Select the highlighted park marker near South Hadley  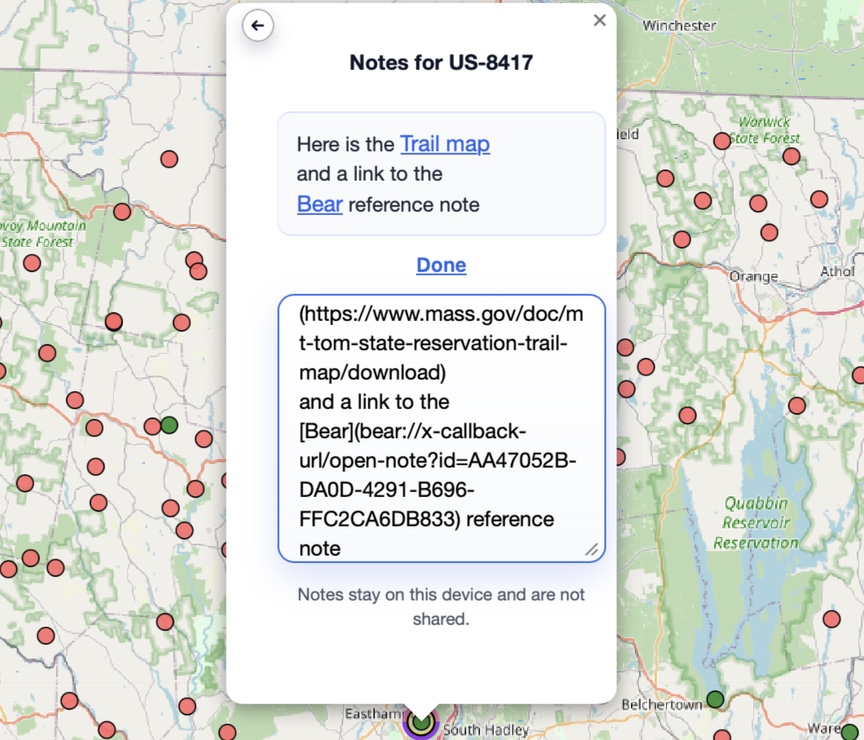point(422,721)
